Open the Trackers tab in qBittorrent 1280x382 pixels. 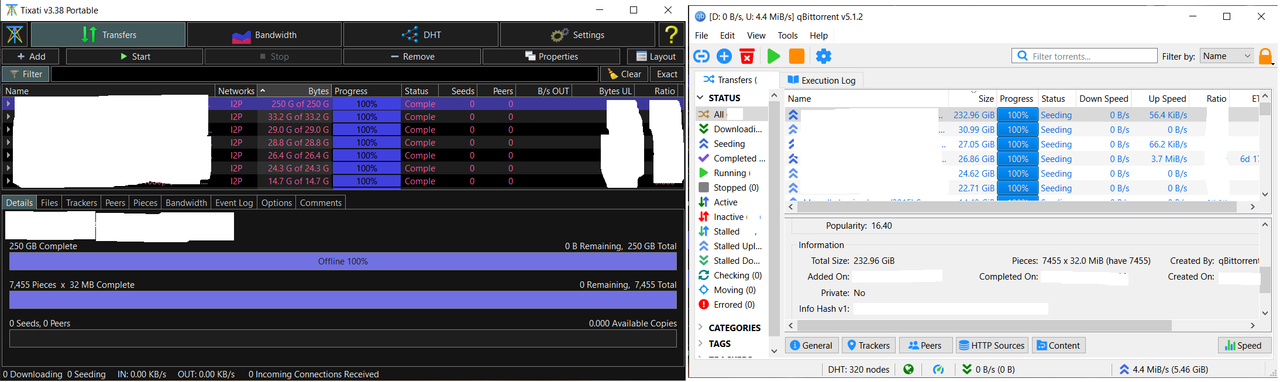pyautogui.click(x=868, y=345)
